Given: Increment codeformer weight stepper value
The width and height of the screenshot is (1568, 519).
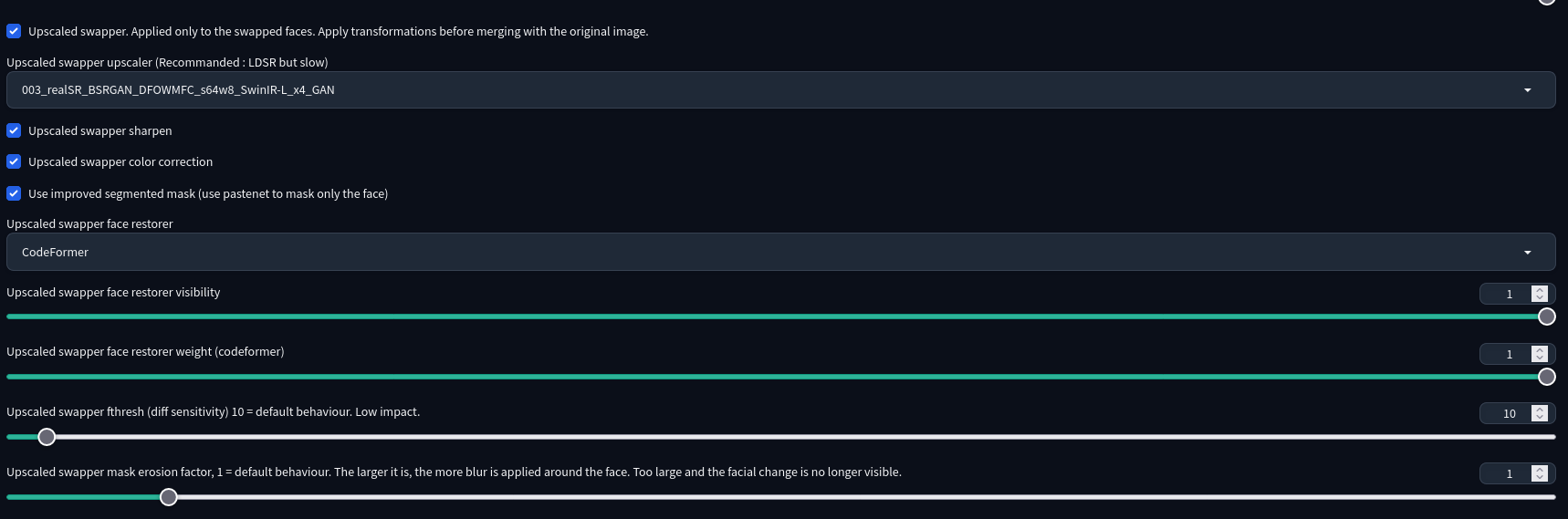Looking at the screenshot, I should pos(1540,349).
